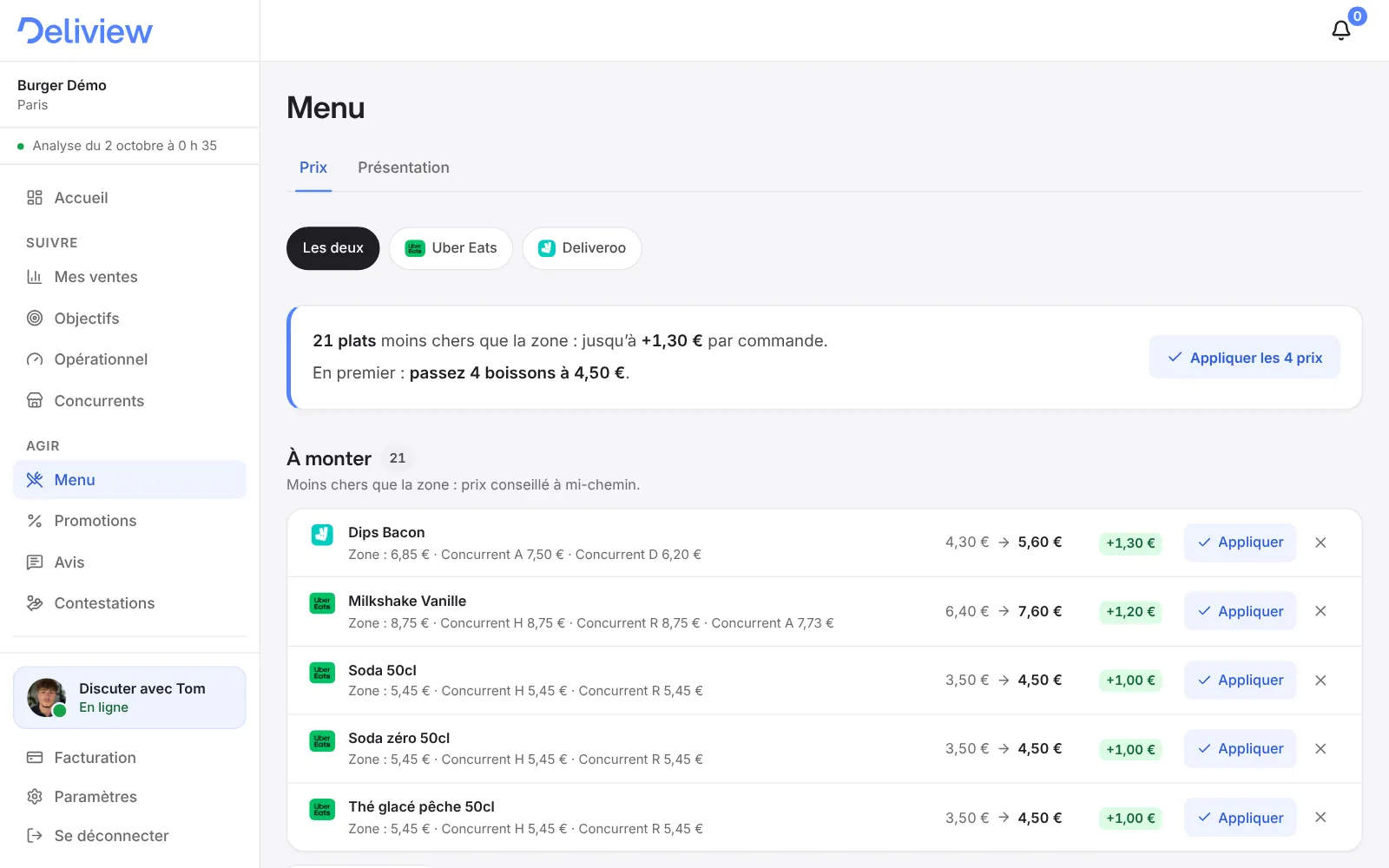
Task: Open the Discuter avec Tom chat
Action: click(x=129, y=698)
